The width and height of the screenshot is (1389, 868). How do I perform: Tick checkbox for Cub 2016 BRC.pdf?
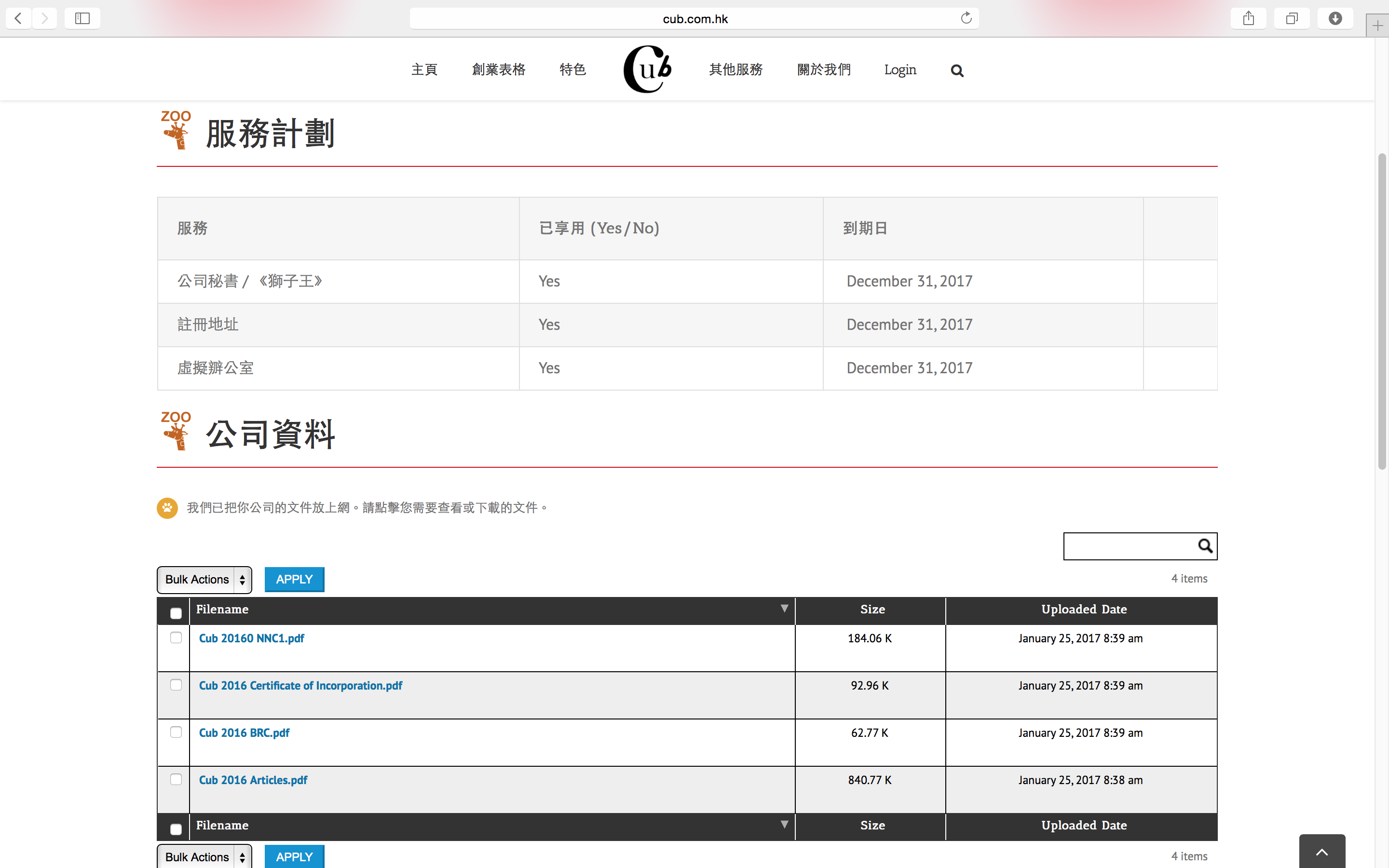176,732
